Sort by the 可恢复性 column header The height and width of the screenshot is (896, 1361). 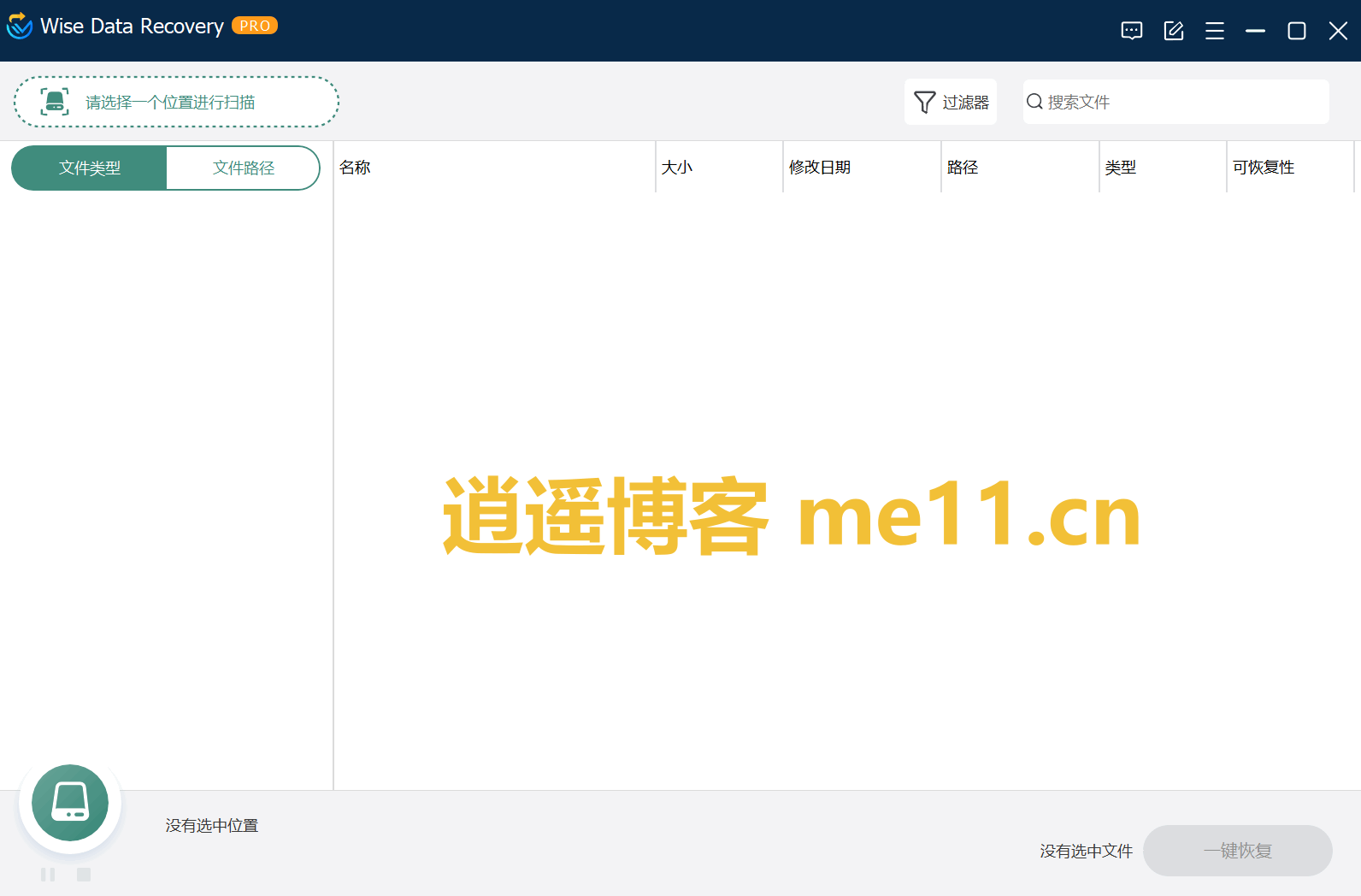click(1263, 168)
